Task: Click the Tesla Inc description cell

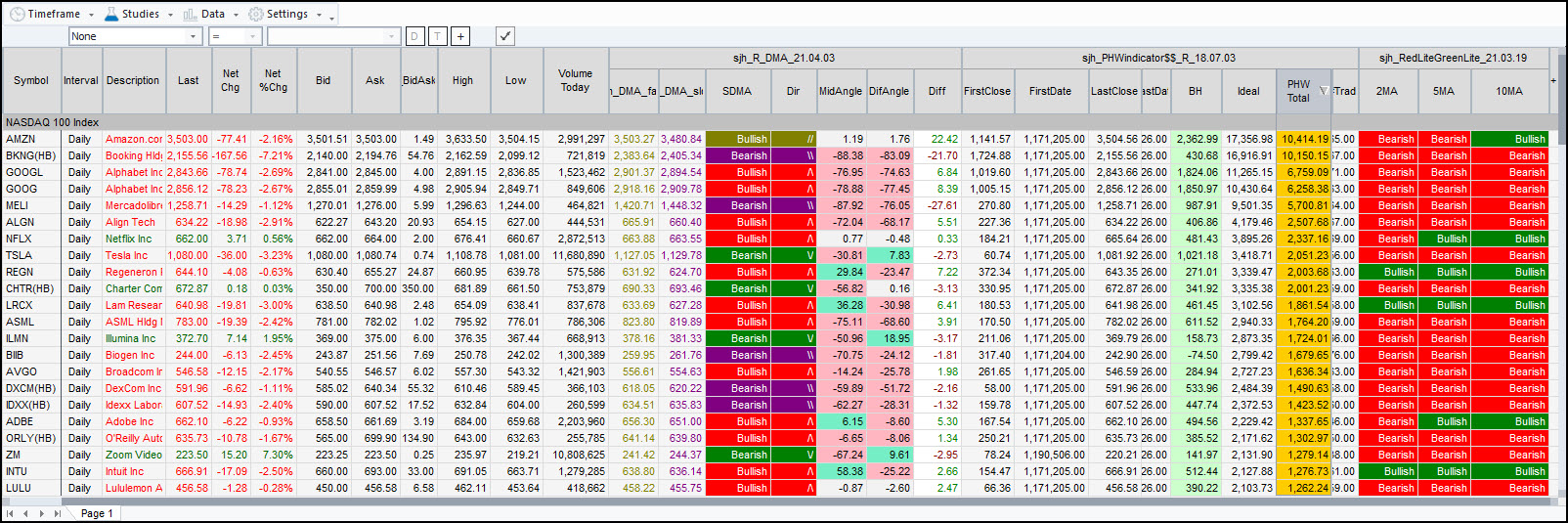Action: click(133, 255)
